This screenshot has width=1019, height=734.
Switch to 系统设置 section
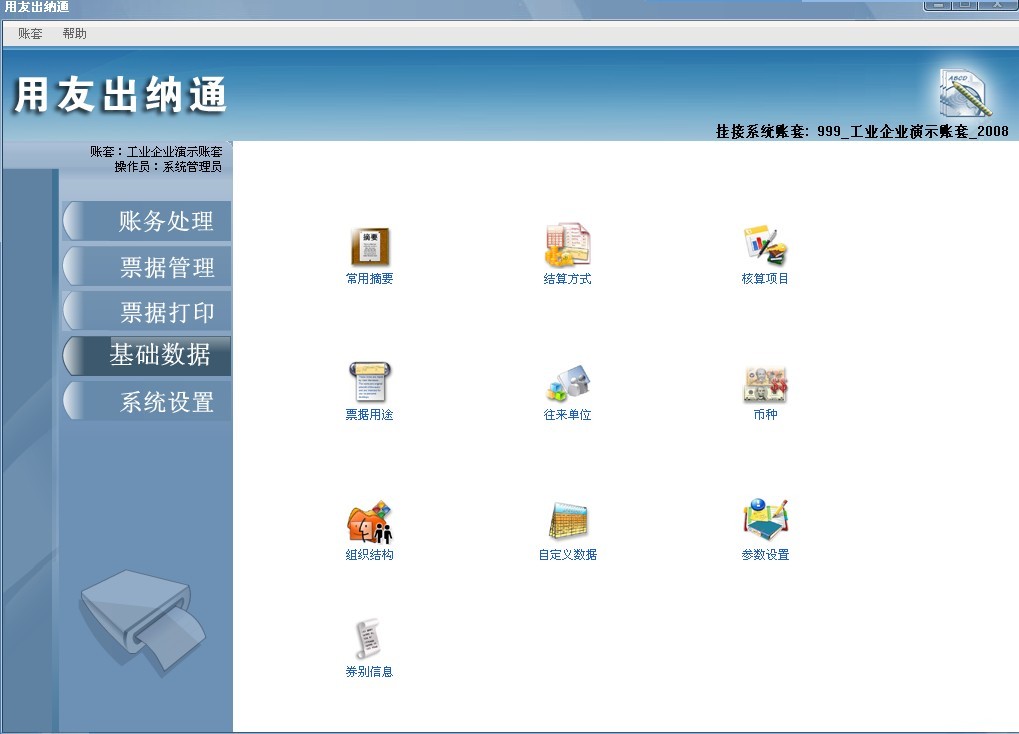[x=147, y=401]
